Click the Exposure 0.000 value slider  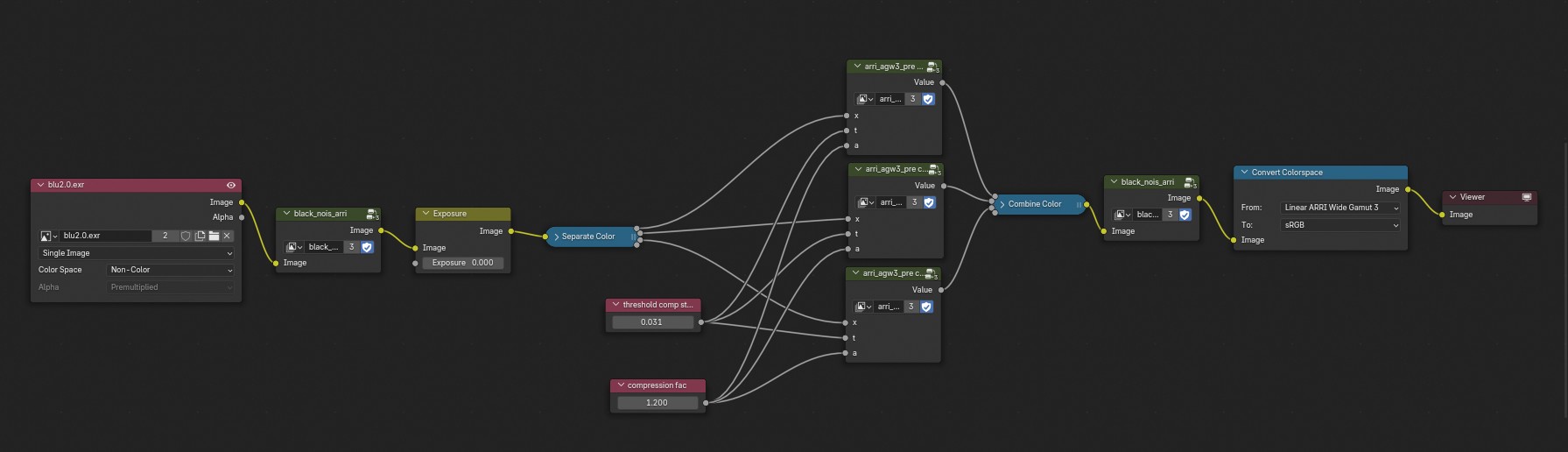[x=462, y=263]
